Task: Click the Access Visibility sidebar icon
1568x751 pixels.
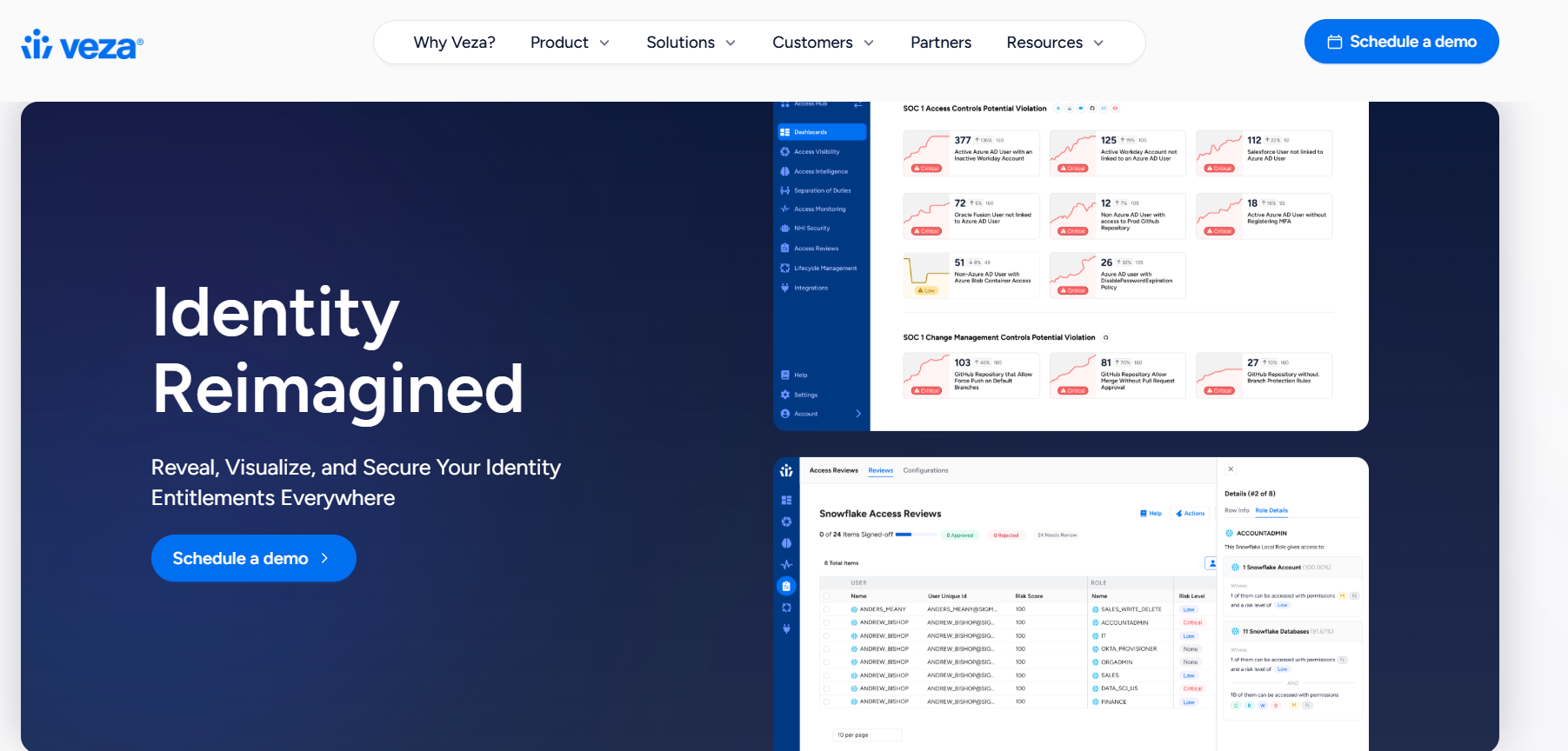Action: [x=785, y=152]
